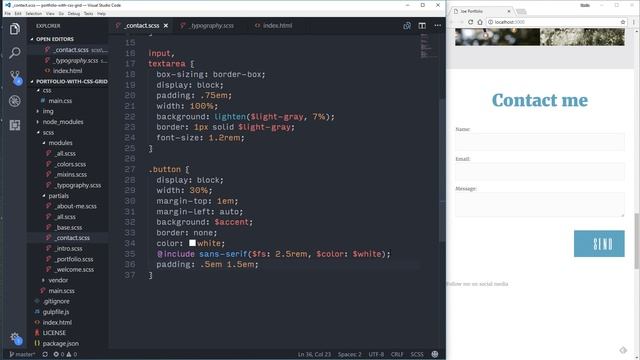The width and height of the screenshot is (640, 360).
Task: Click the feedback smiley in status bar
Action: [435, 354]
